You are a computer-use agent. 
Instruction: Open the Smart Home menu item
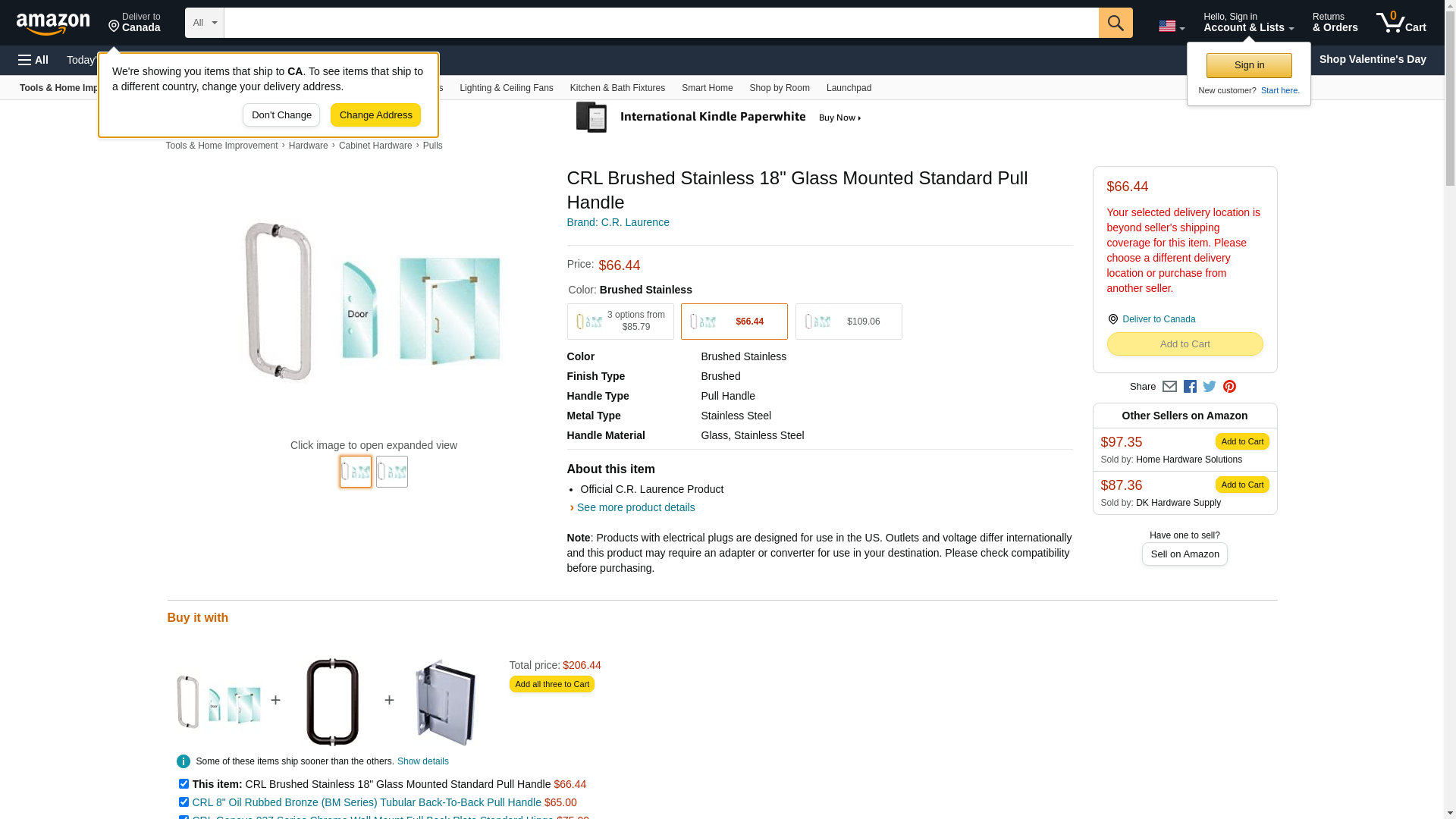tap(707, 88)
